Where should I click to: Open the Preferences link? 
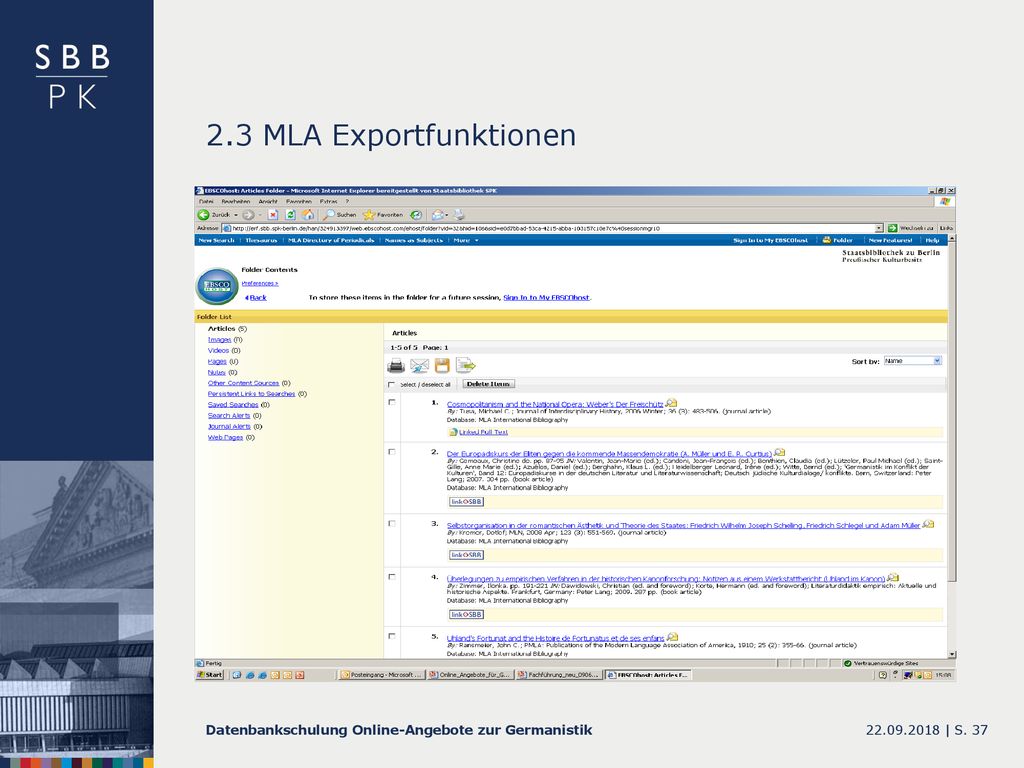coord(260,283)
